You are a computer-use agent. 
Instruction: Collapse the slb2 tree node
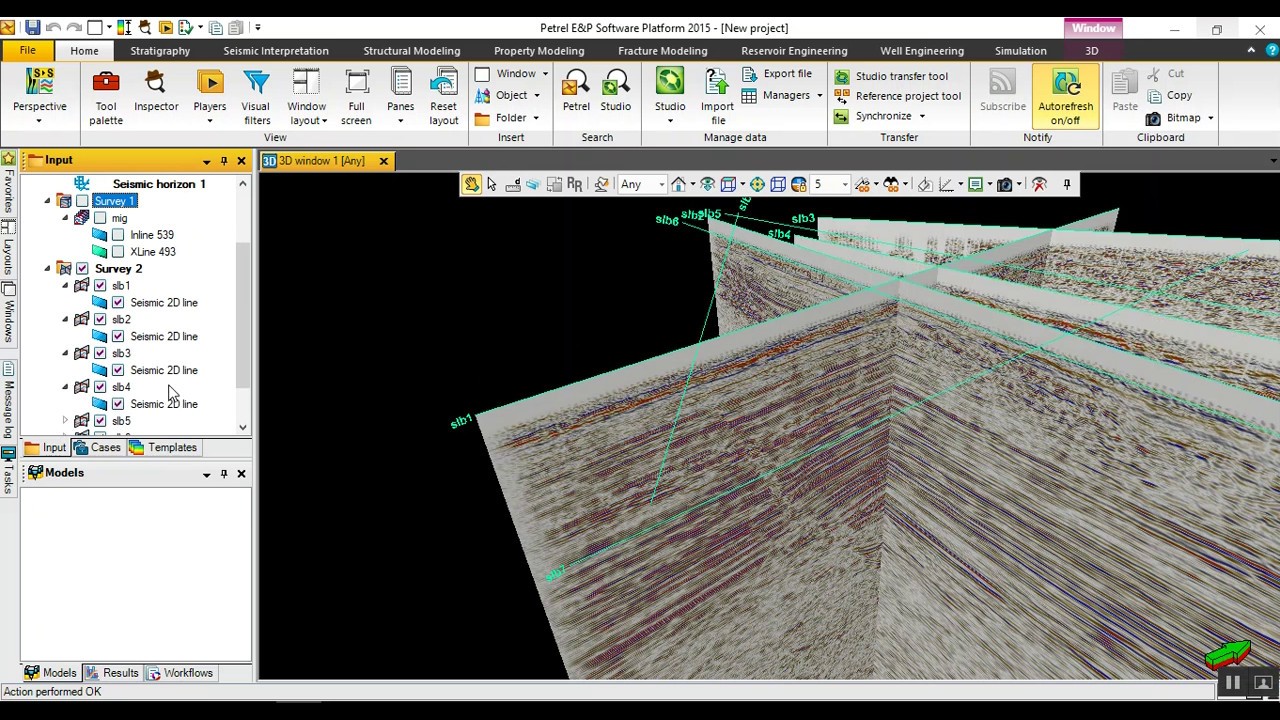coord(65,320)
